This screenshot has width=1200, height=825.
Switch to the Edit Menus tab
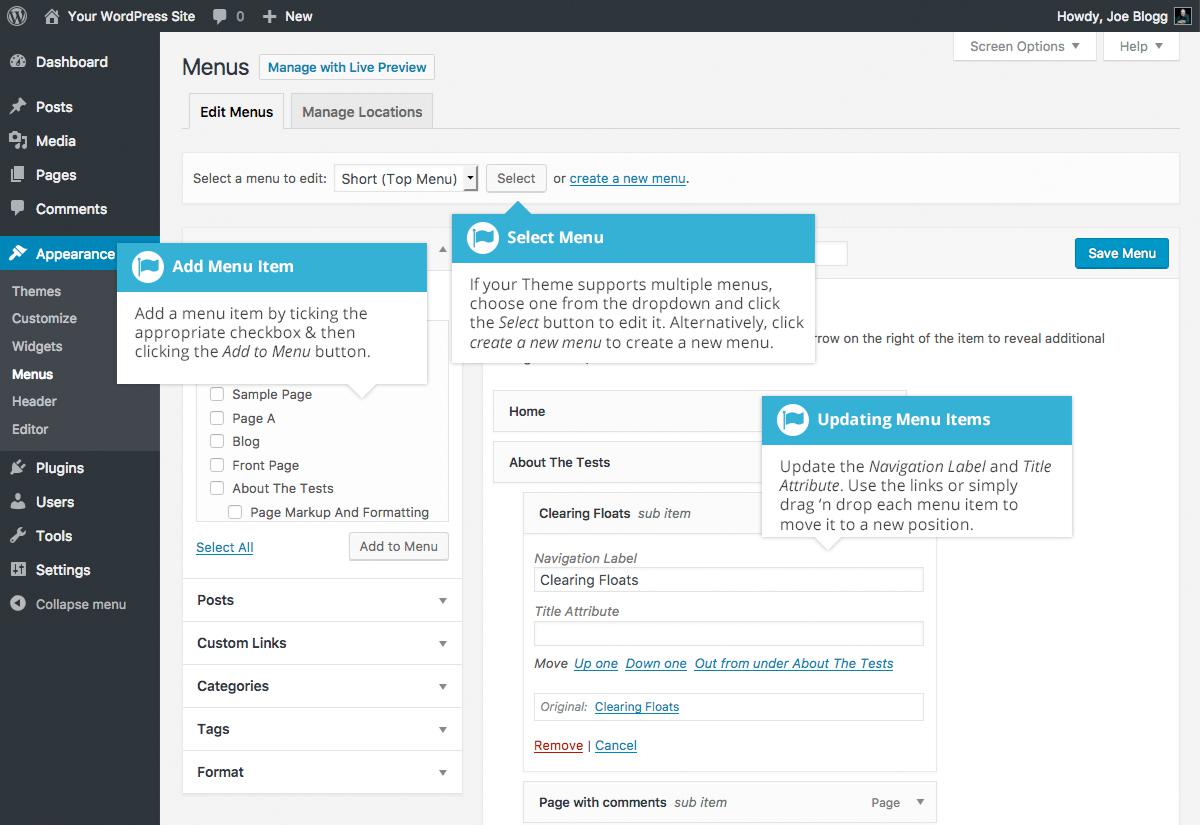coord(237,112)
